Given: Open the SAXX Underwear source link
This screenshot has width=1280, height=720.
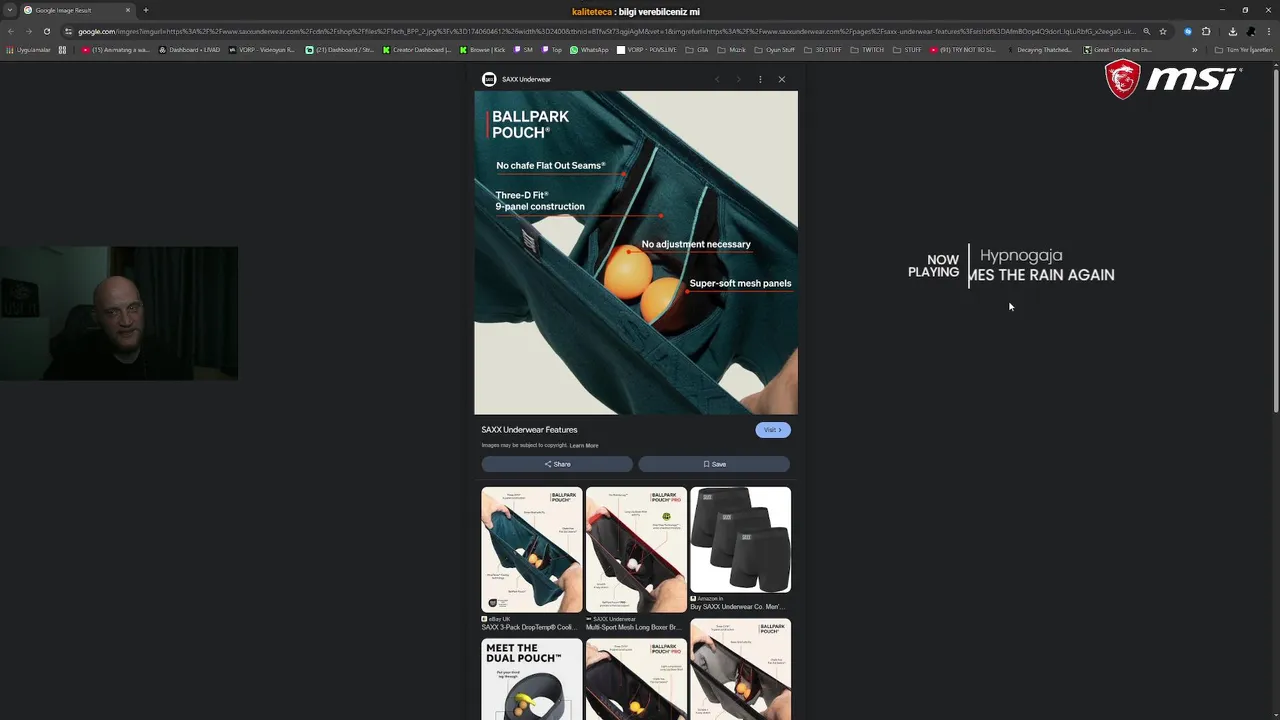Looking at the screenshot, I should (x=526, y=79).
